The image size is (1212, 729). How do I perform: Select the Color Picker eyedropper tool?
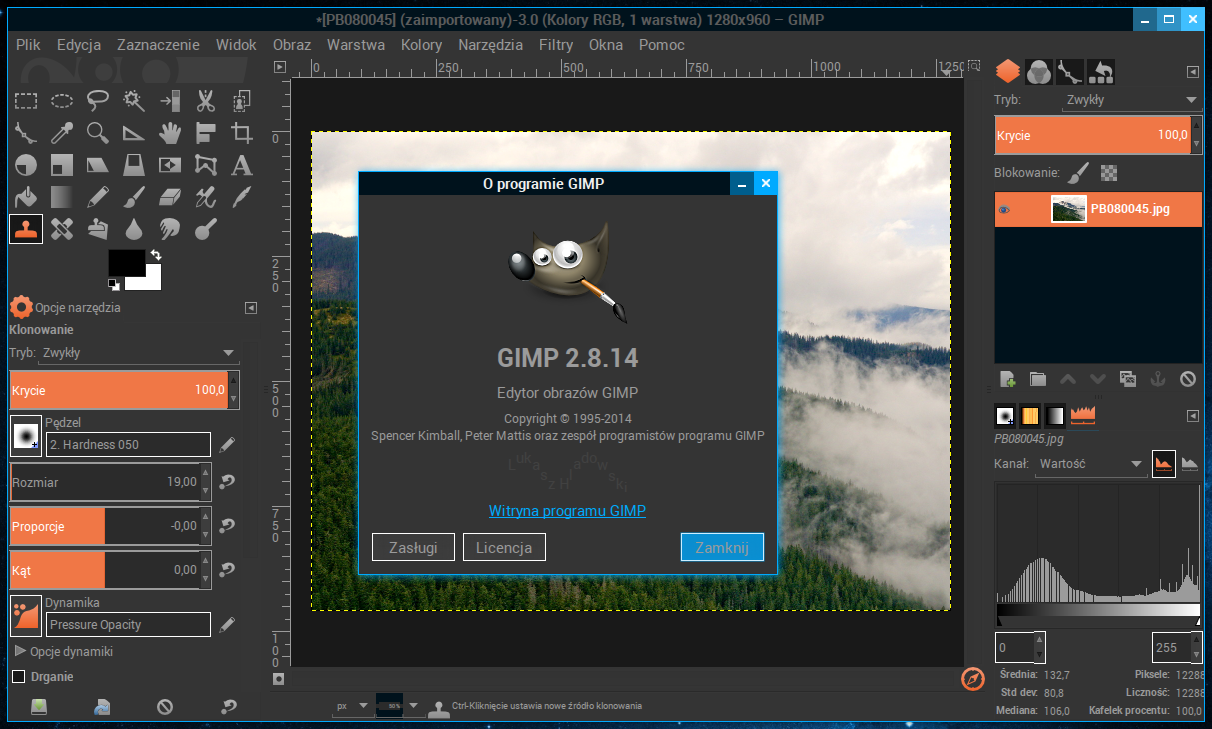62,132
